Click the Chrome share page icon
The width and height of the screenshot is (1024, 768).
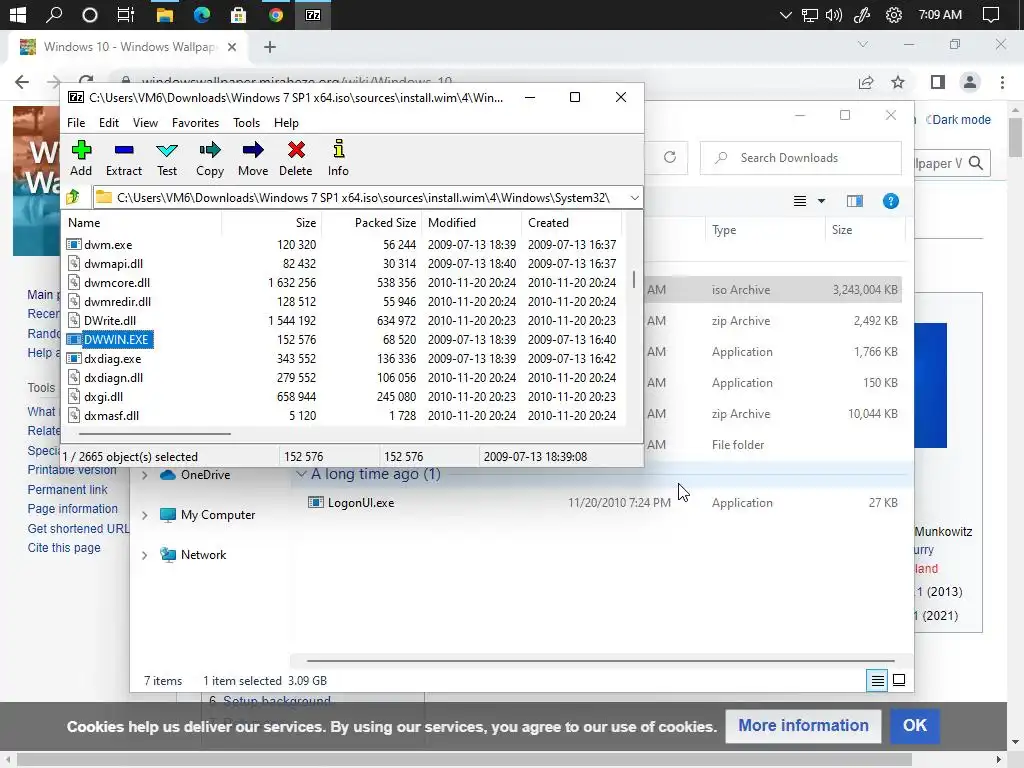pyautogui.click(x=866, y=82)
